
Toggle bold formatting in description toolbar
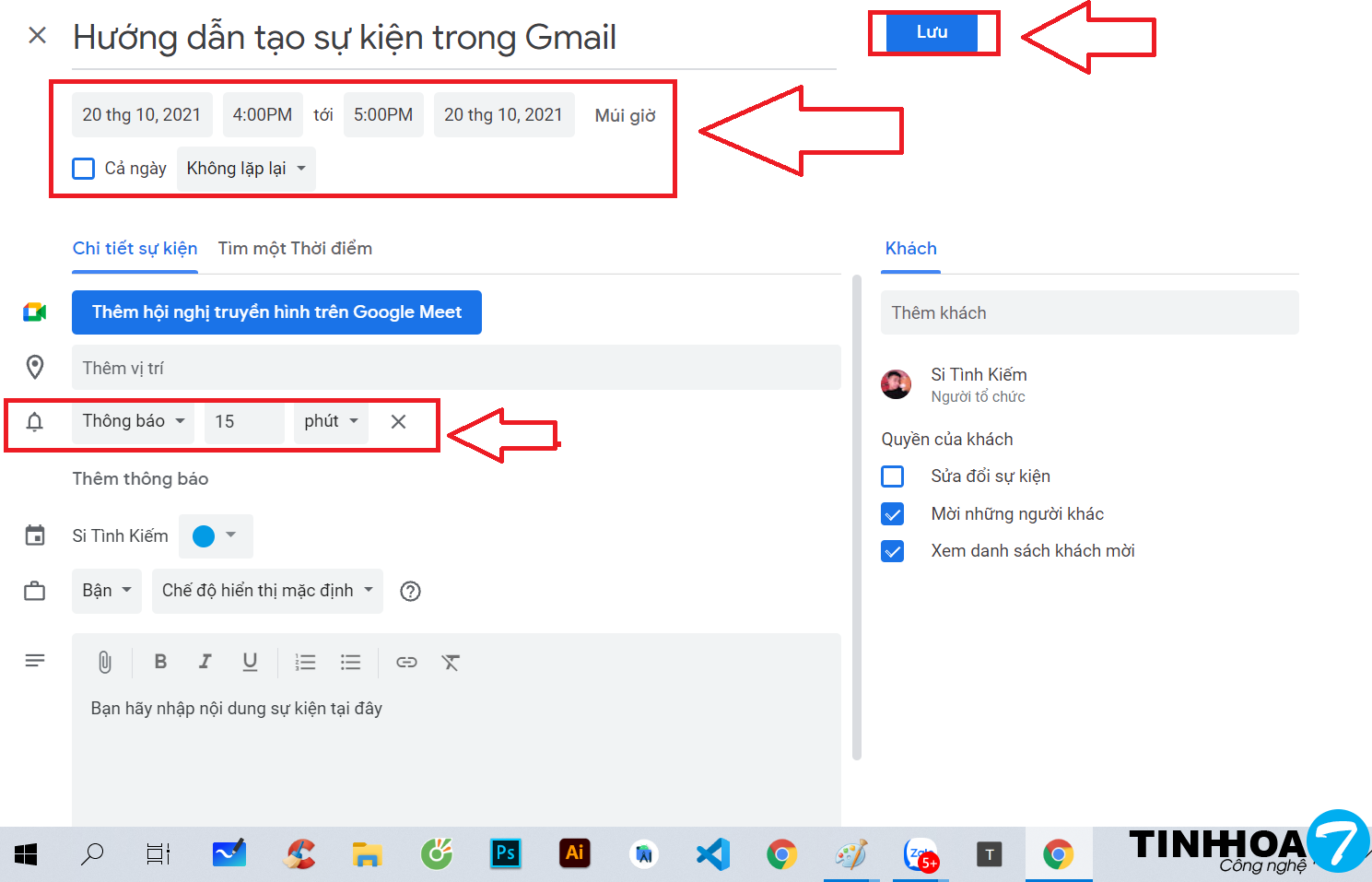(x=160, y=662)
